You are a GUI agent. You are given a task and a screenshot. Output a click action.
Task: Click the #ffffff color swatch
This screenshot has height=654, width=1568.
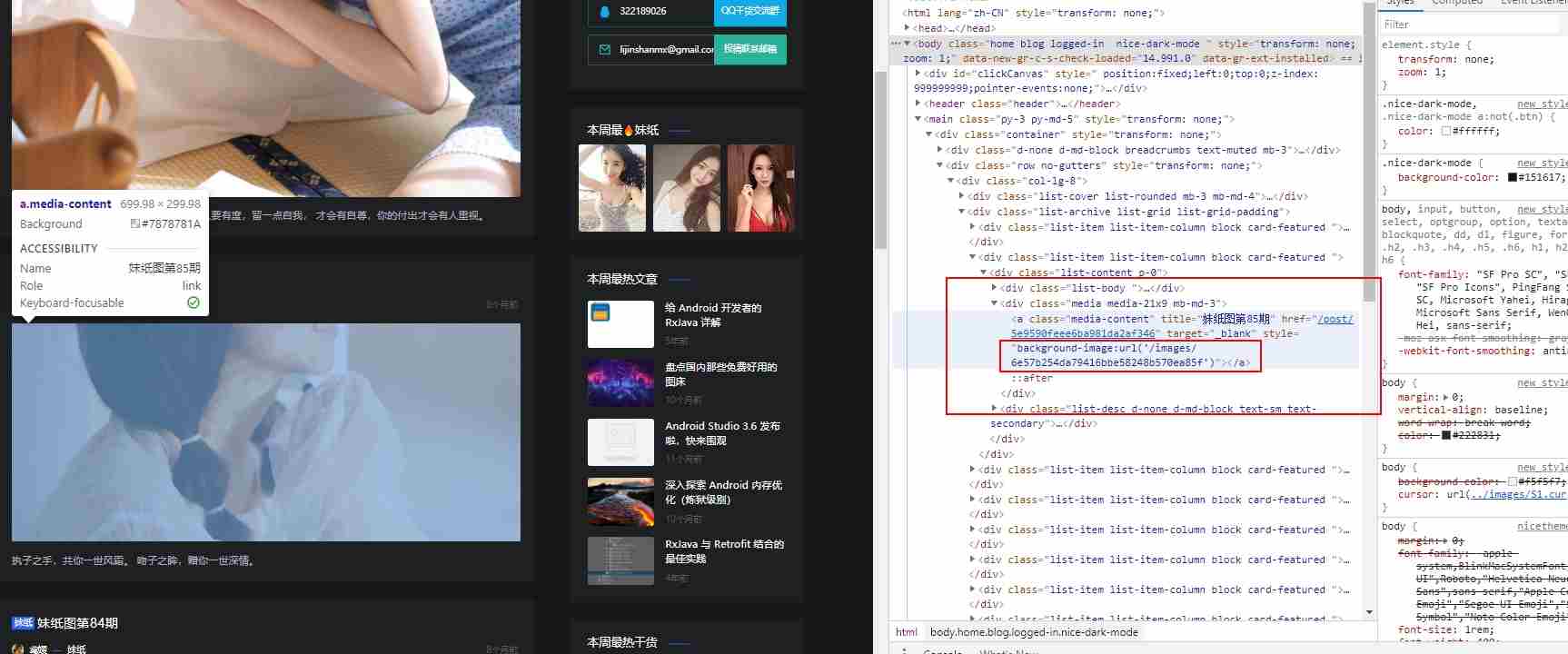(x=1446, y=131)
